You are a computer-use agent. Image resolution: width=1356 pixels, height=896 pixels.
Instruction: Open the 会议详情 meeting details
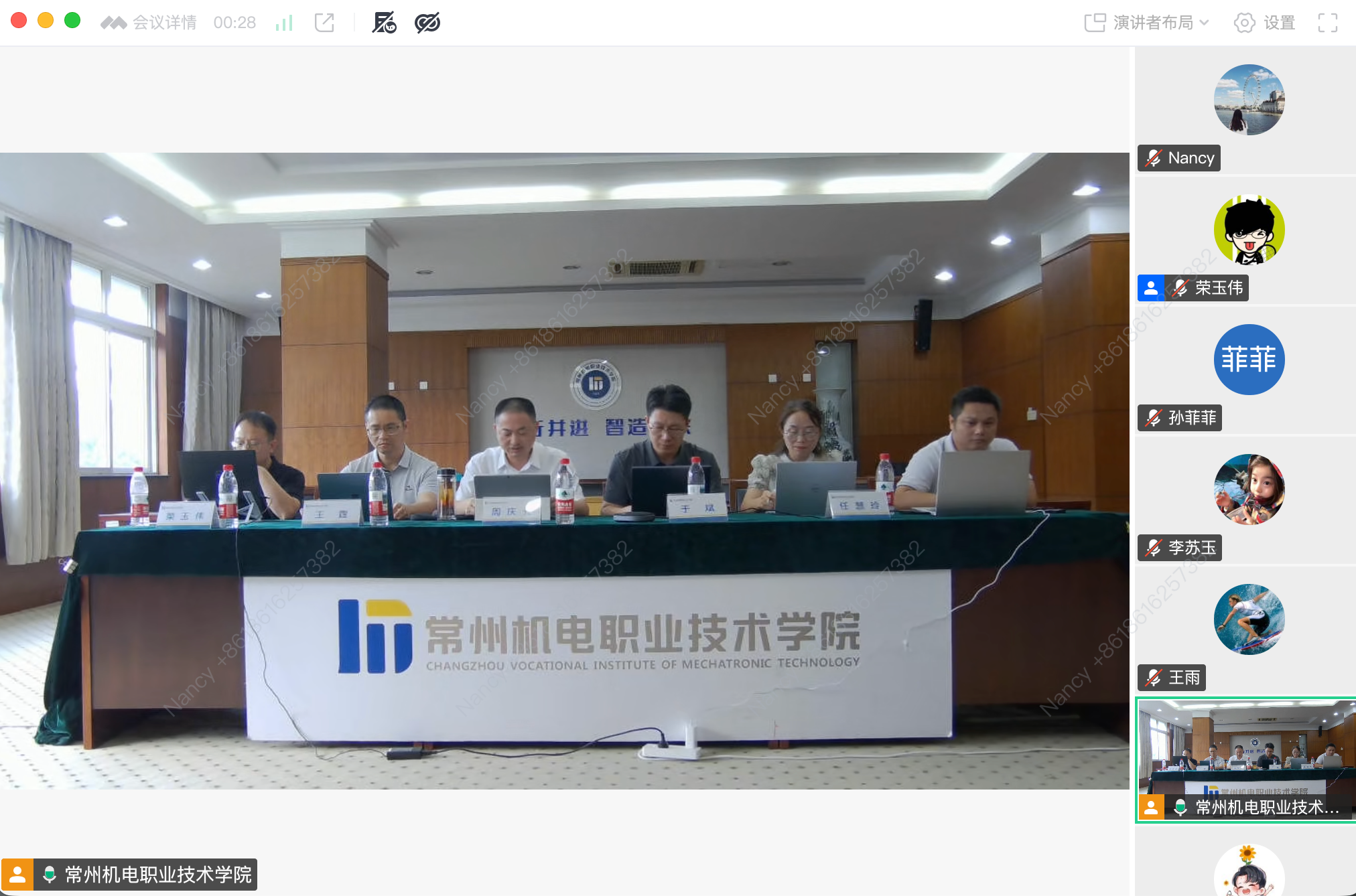point(165,23)
